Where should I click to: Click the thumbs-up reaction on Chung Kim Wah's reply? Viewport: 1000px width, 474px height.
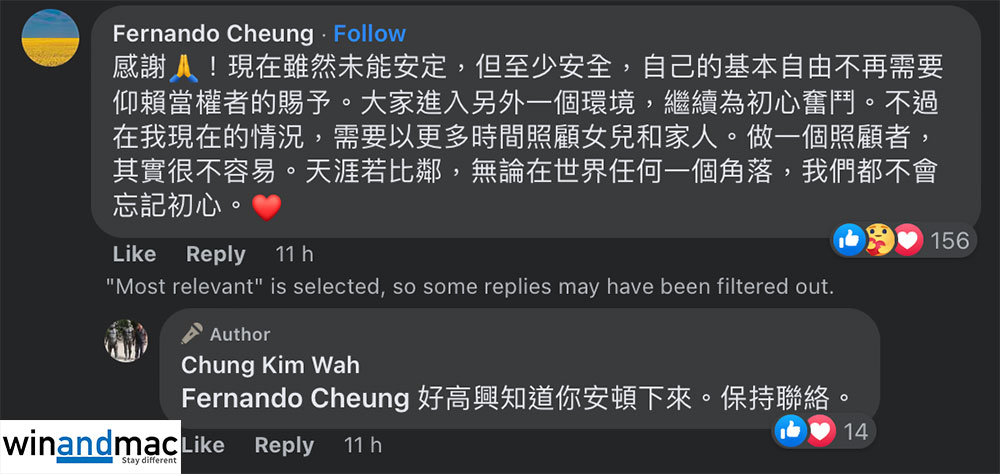tap(791, 431)
